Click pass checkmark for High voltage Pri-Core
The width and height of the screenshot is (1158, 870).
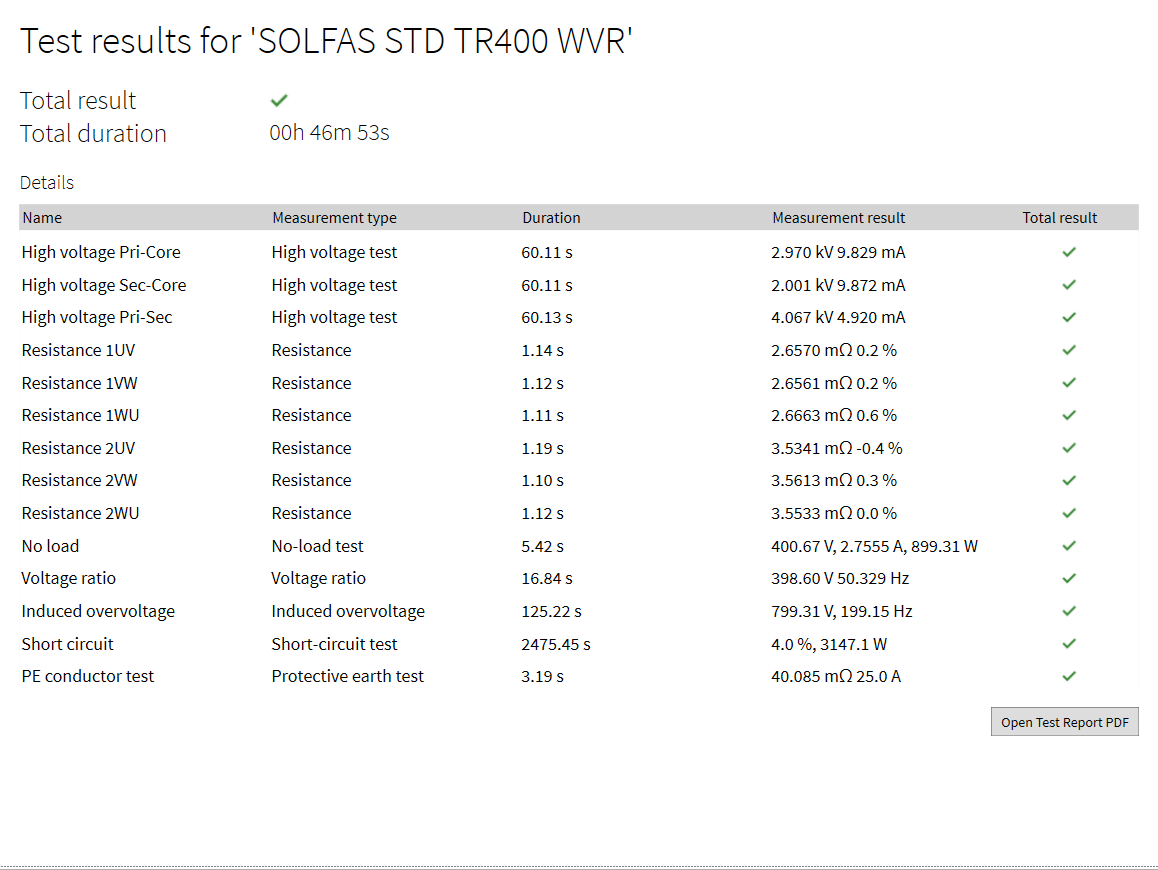tap(1069, 252)
